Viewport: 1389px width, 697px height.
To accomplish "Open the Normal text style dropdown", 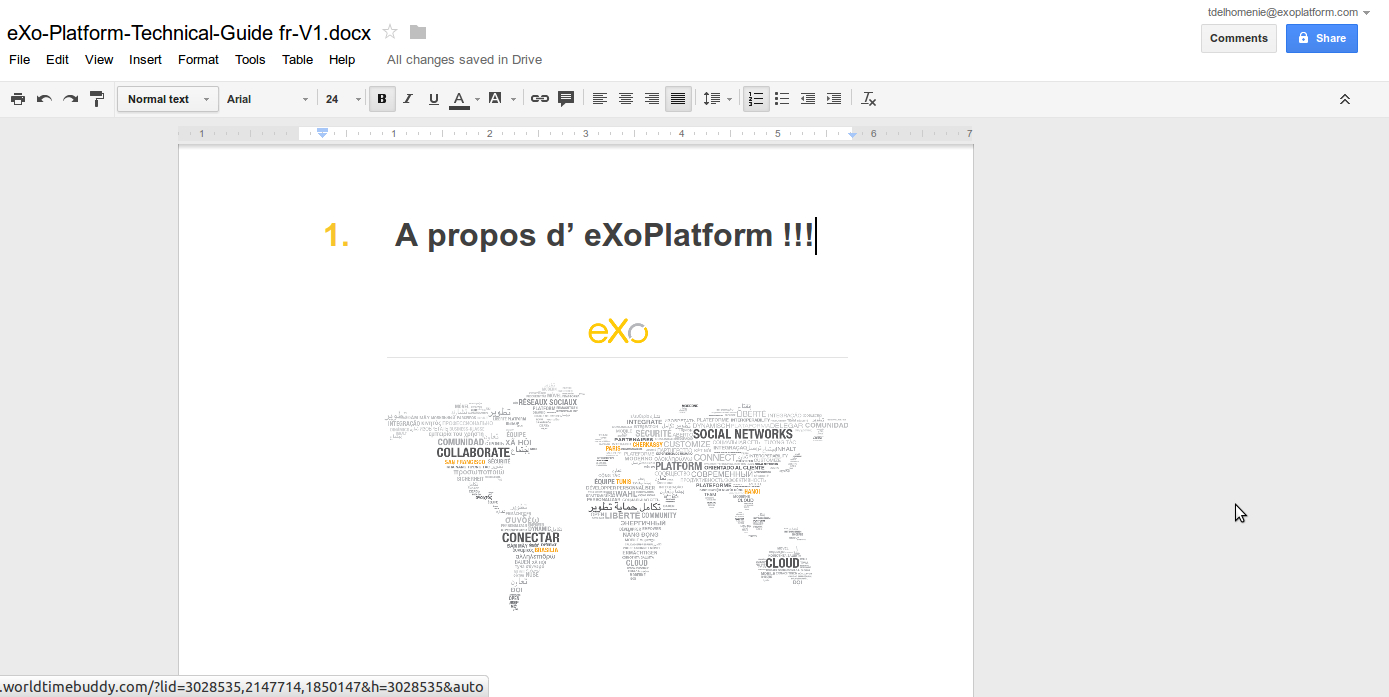I will tap(168, 99).
